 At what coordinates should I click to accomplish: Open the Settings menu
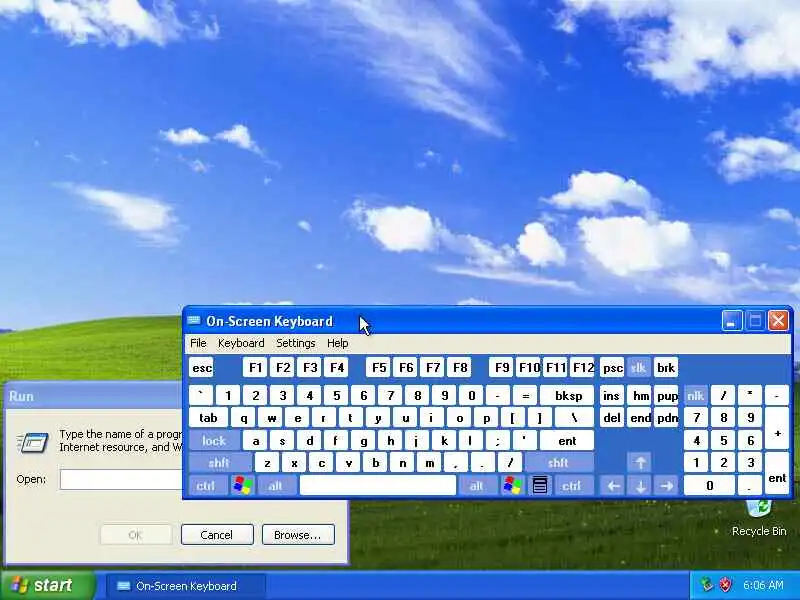[x=295, y=343]
